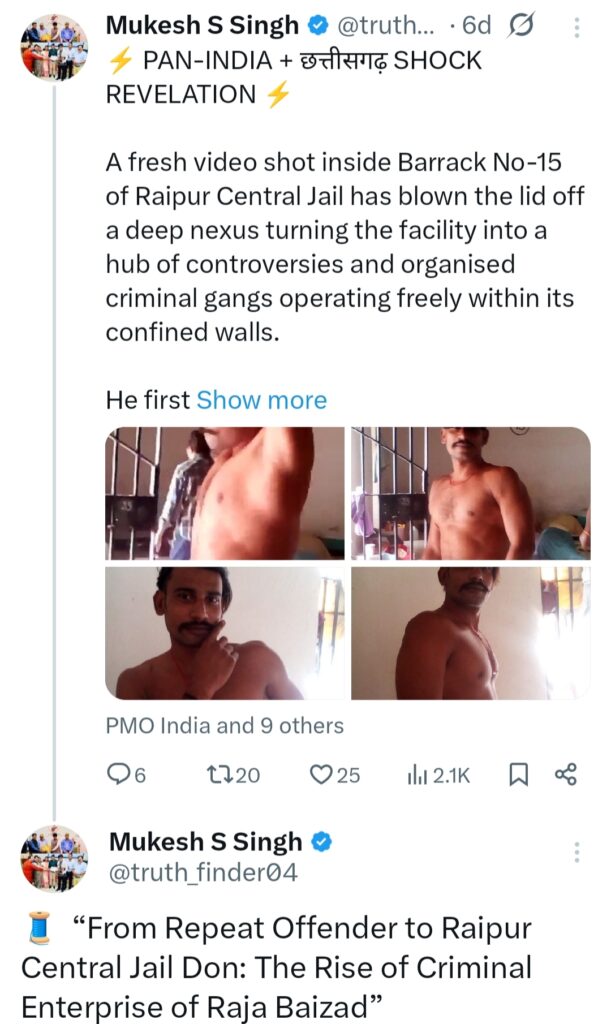The height and width of the screenshot is (1024, 611).
Task: Expand tweet text with Show more
Action: 261,400
